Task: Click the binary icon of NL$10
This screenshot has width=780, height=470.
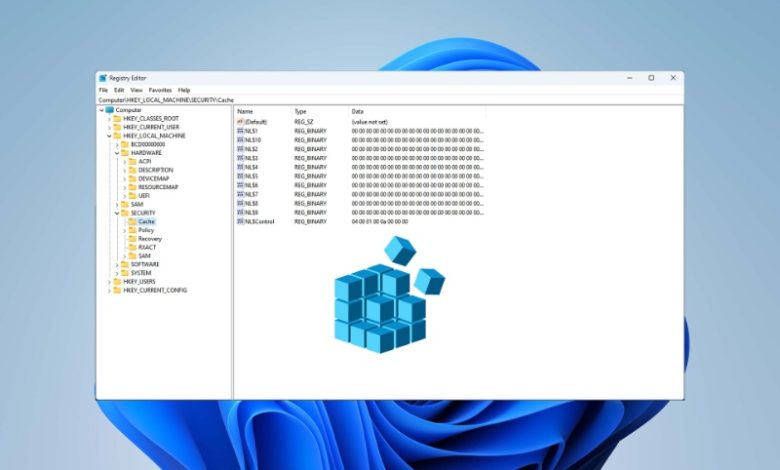Action: (240, 140)
